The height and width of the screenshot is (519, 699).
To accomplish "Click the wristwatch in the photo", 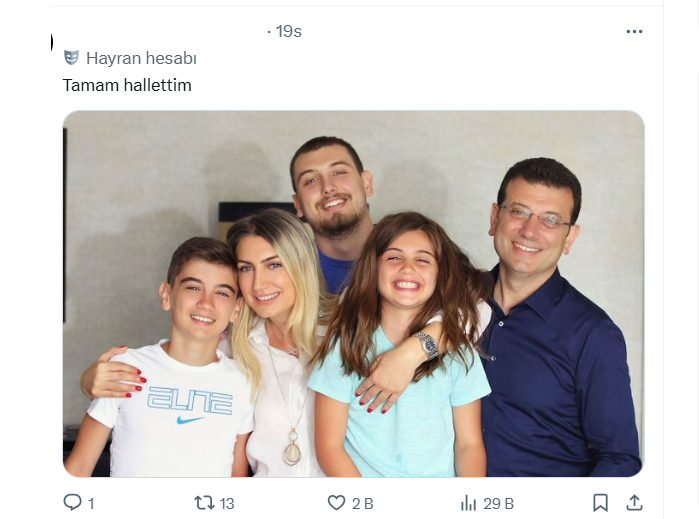I will 428,345.
